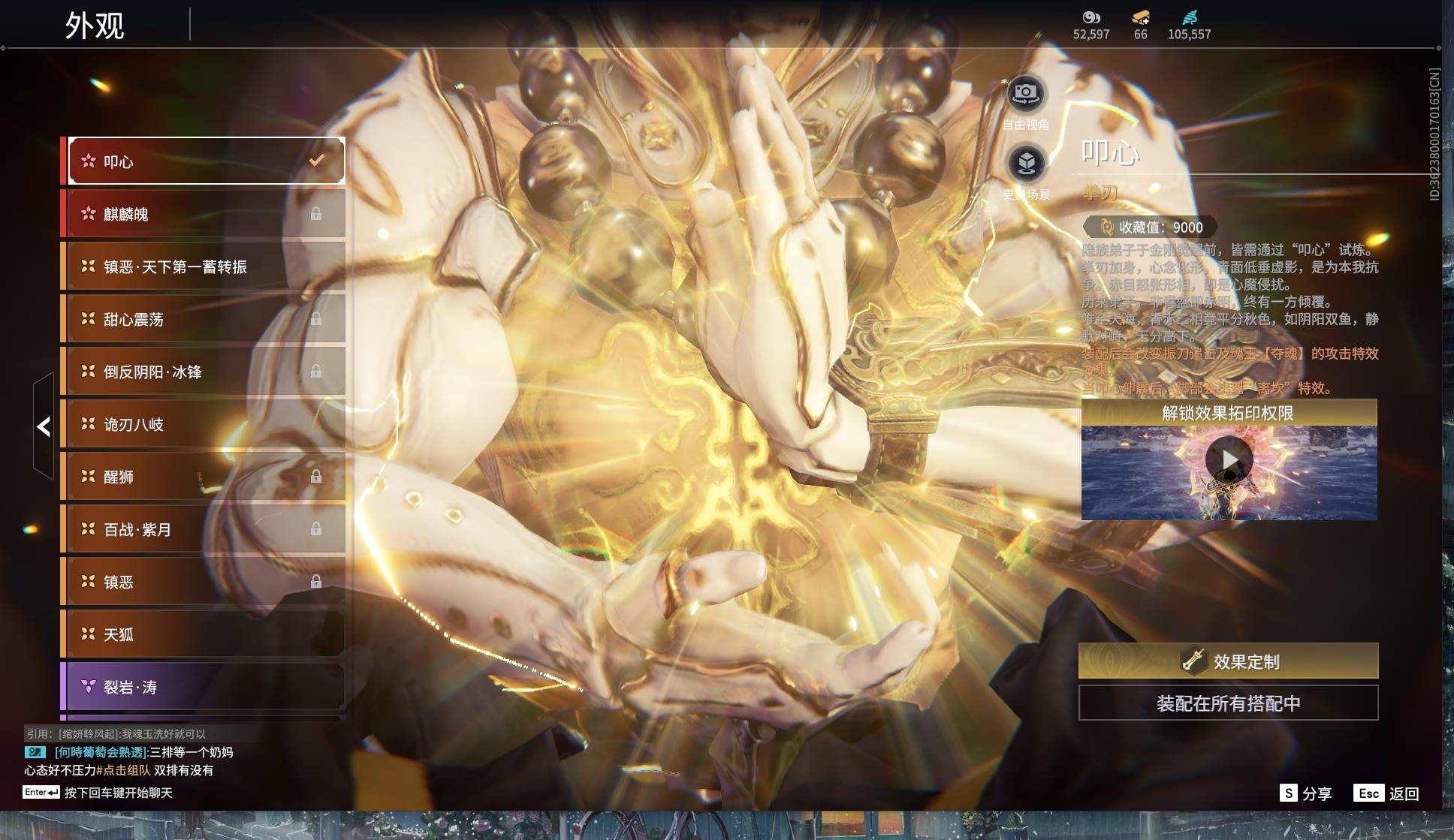
Task: Click the blue currency icon above 105,557
Action: tap(1190, 17)
